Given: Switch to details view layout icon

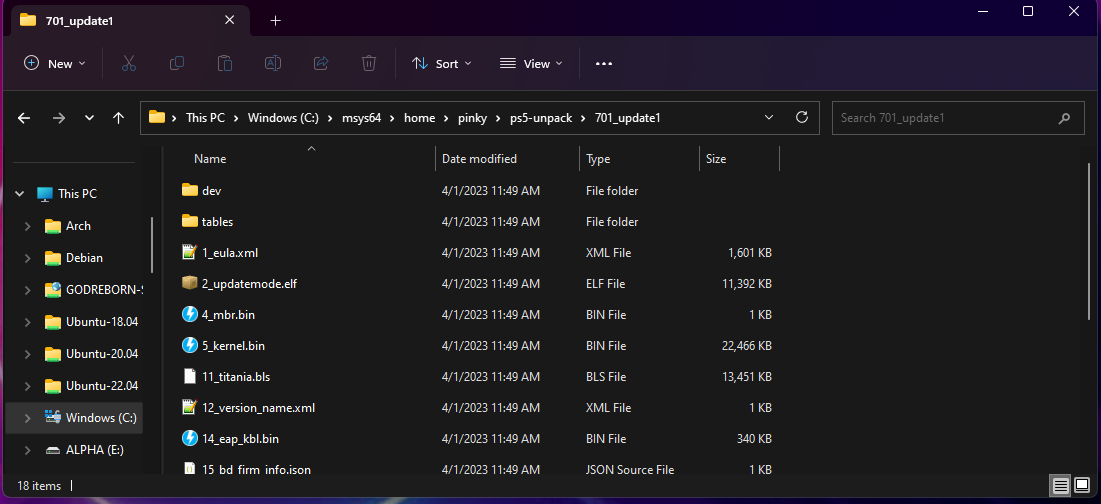Looking at the screenshot, I should tap(1060, 485).
